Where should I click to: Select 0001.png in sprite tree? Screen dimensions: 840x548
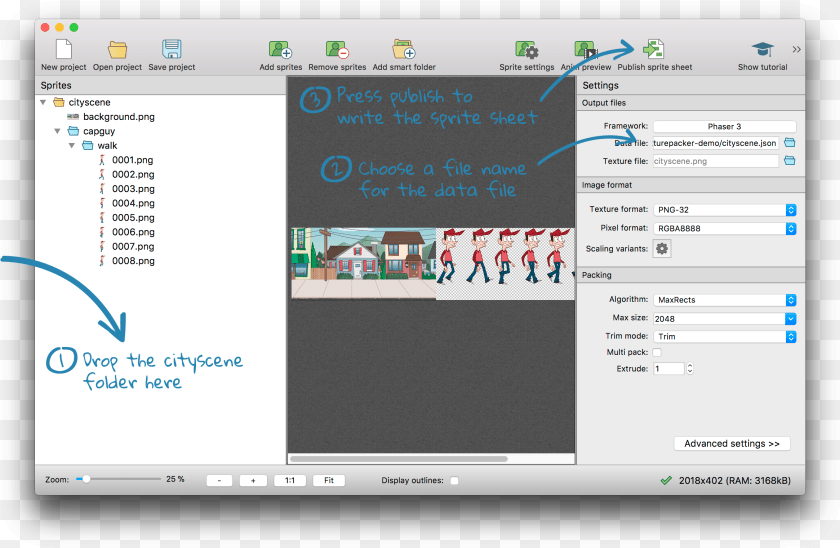click(132, 160)
